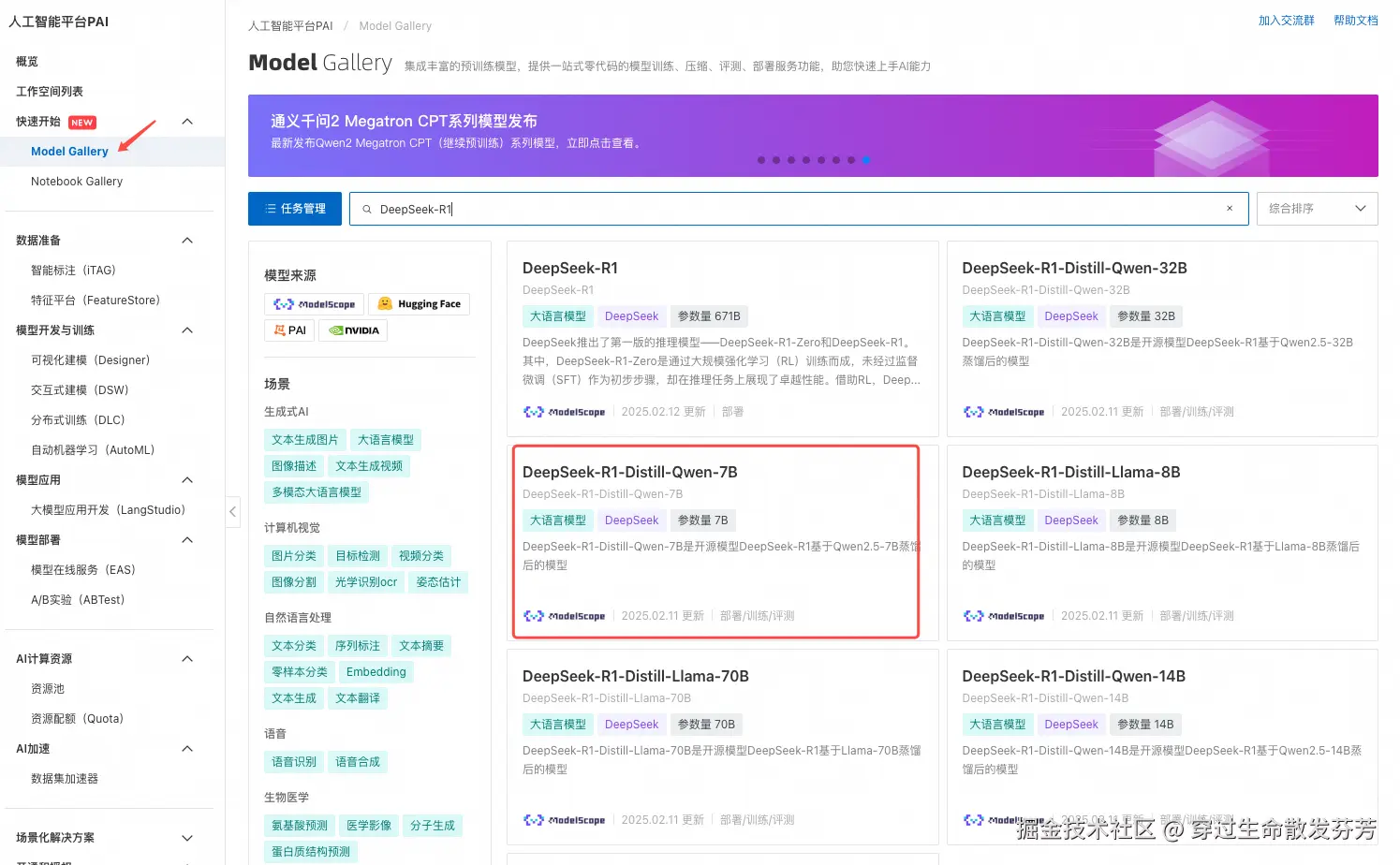Collapse the 模型开发与训练 section
The width and height of the screenshot is (1400, 865).
(187, 330)
